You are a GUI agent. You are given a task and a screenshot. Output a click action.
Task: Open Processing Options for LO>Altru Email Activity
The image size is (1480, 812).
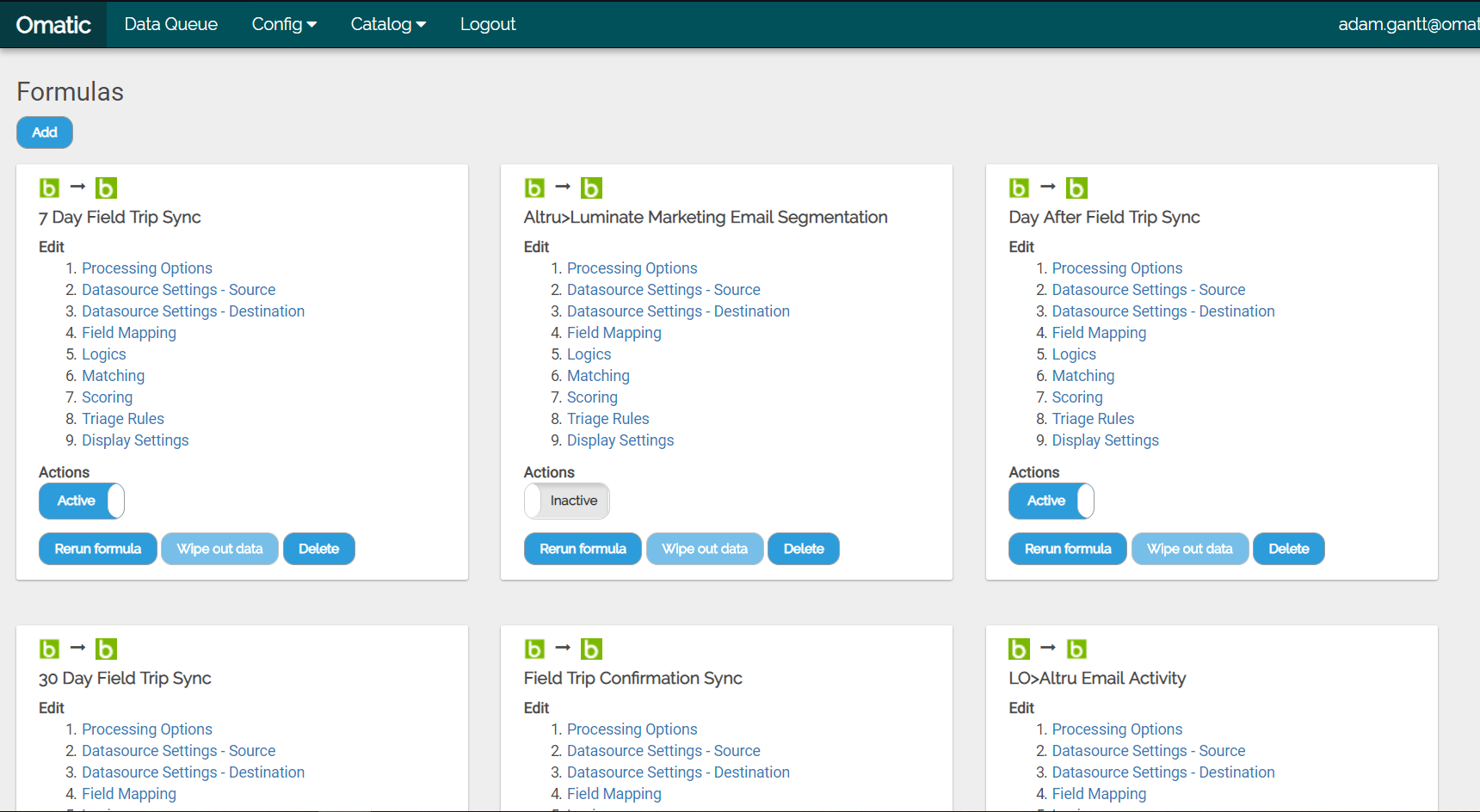[x=1117, y=729]
